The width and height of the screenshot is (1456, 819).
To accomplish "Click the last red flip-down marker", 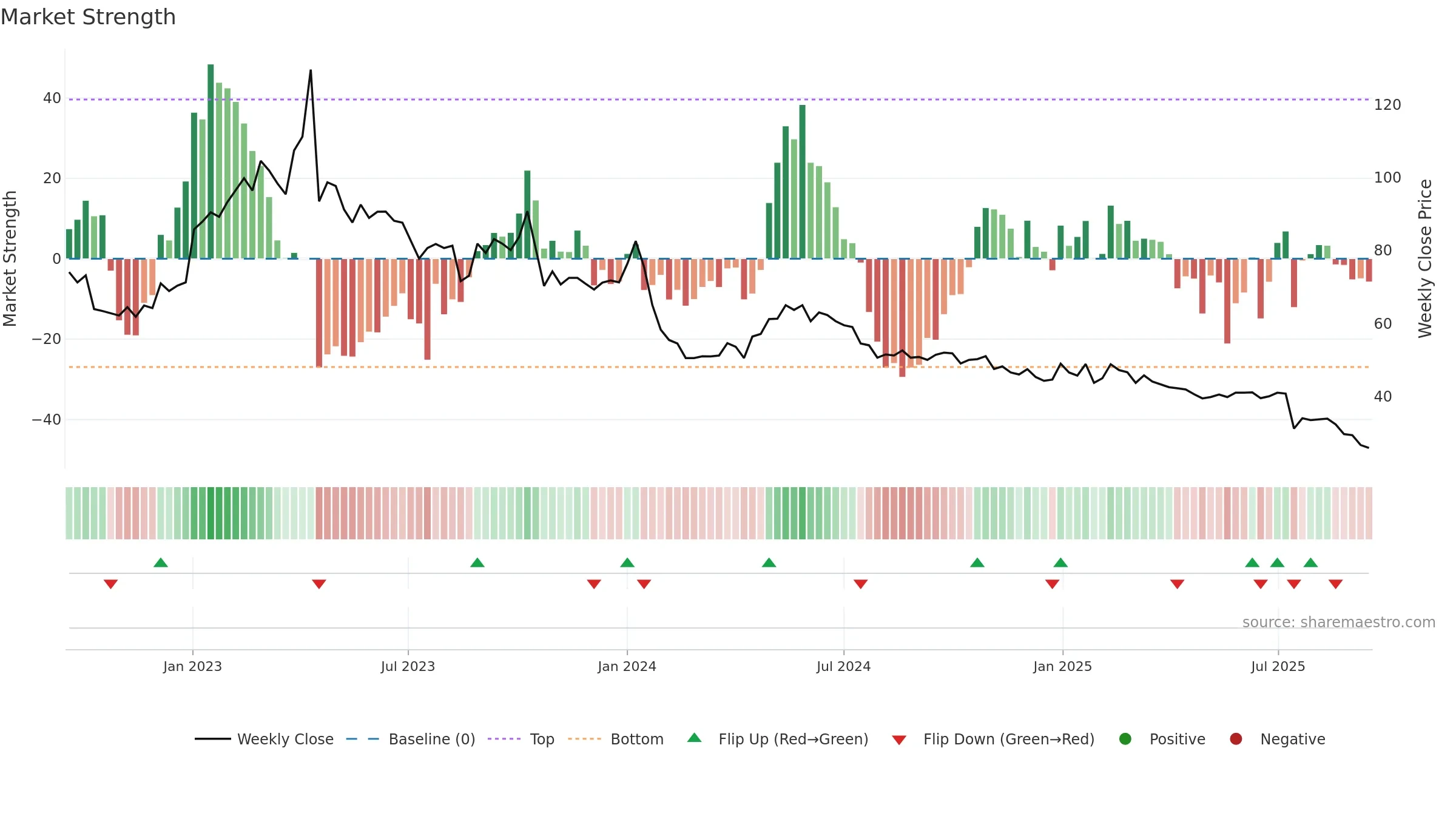I will pyautogui.click(x=1336, y=584).
